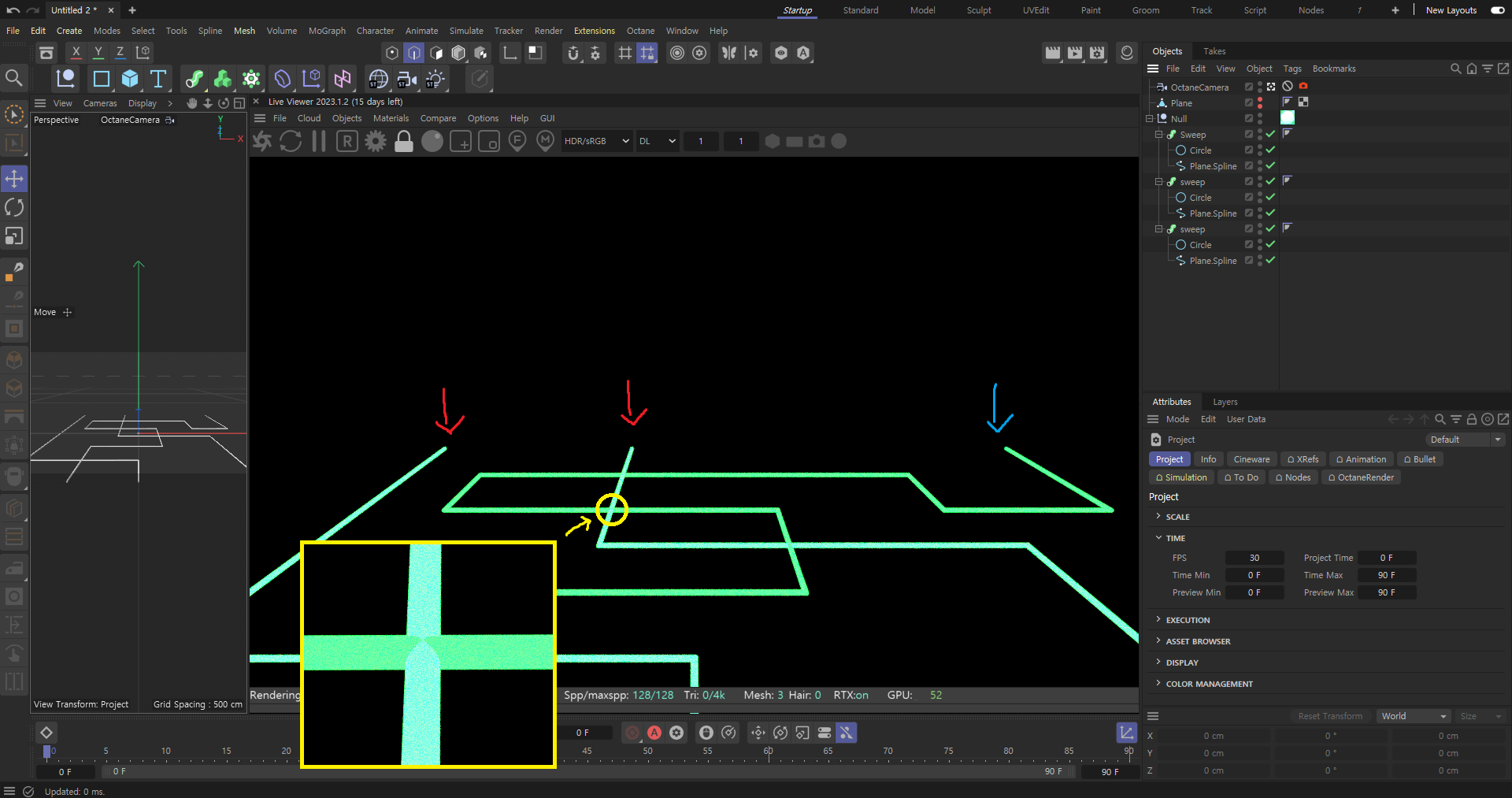The width and height of the screenshot is (1512, 798).
Task: Click the render region R icon
Action: (347, 141)
